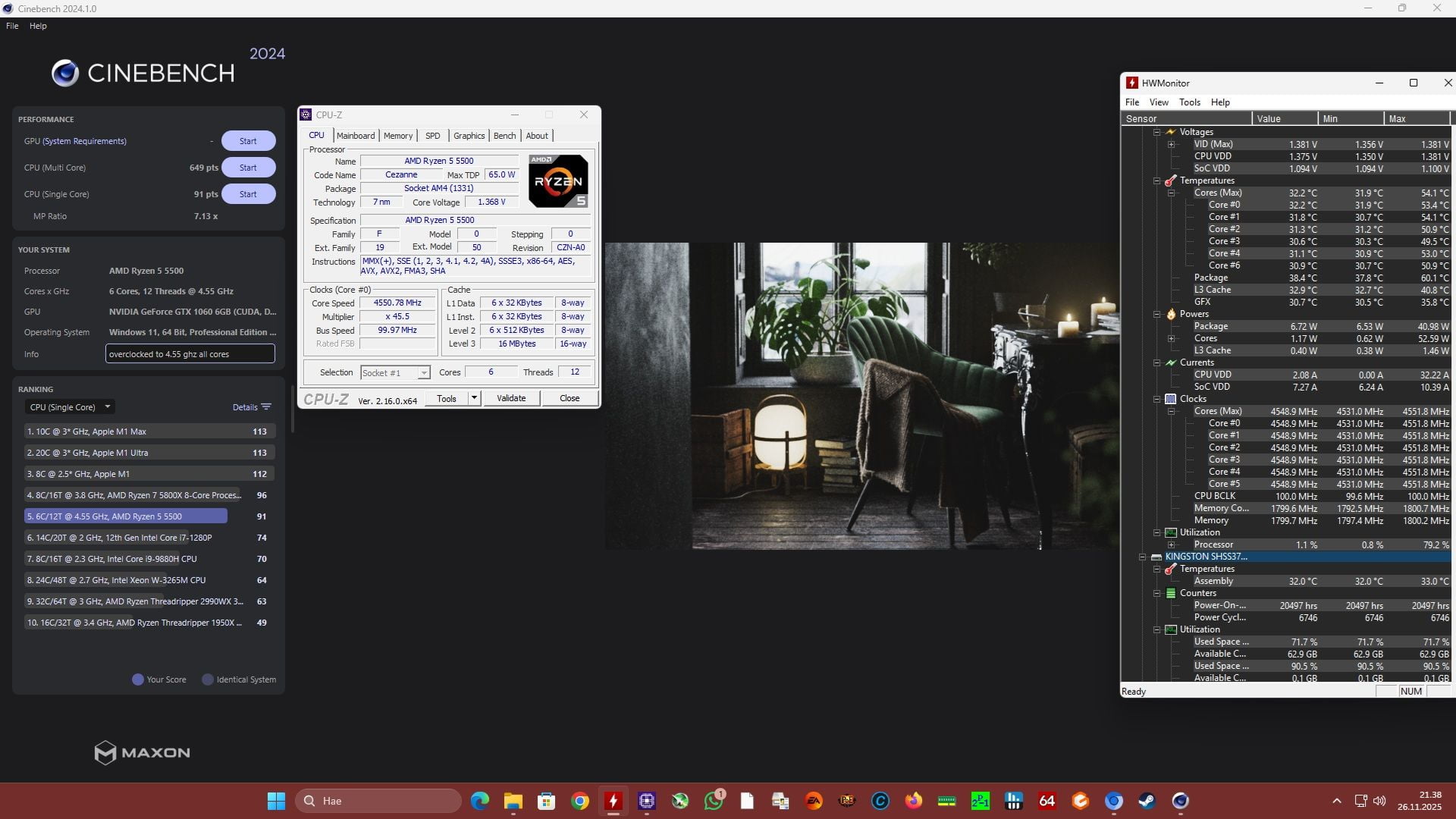Click the Voltages lightning icon in HWMonitor
Image resolution: width=1456 pixels, height=819 pixels.
[1171, 132]
